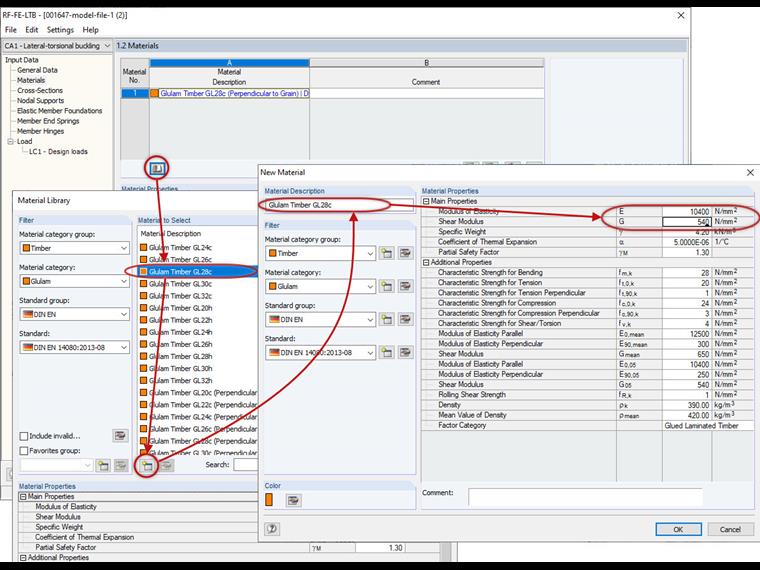Click Factor Category value Glued Laminated Timber
The image size is (760, 570).
(708, 426)
